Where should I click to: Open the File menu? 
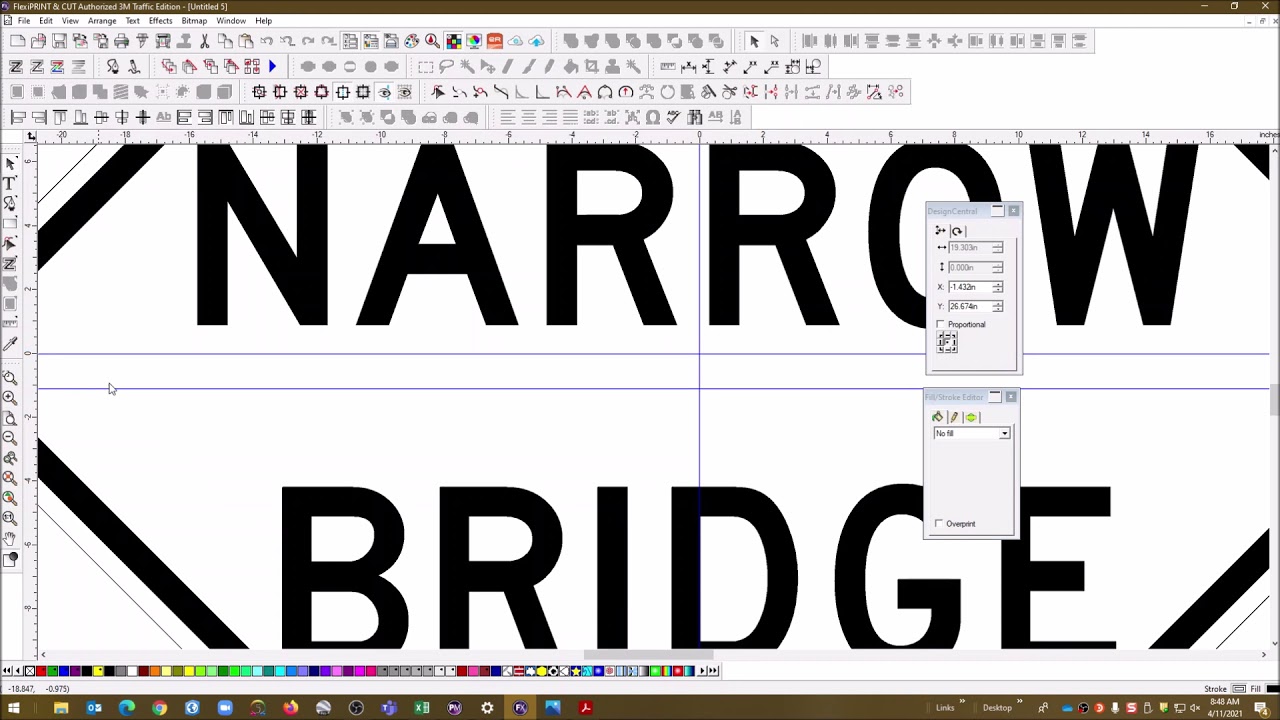click(23, 21)
